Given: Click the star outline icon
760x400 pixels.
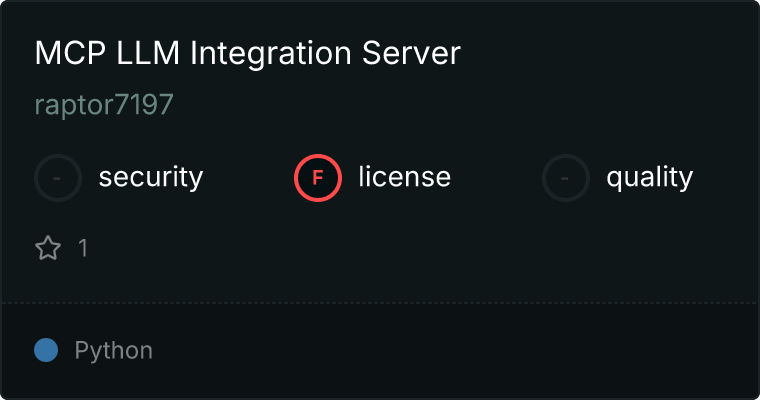Looking at the screenshot, I should click(48, 248).
